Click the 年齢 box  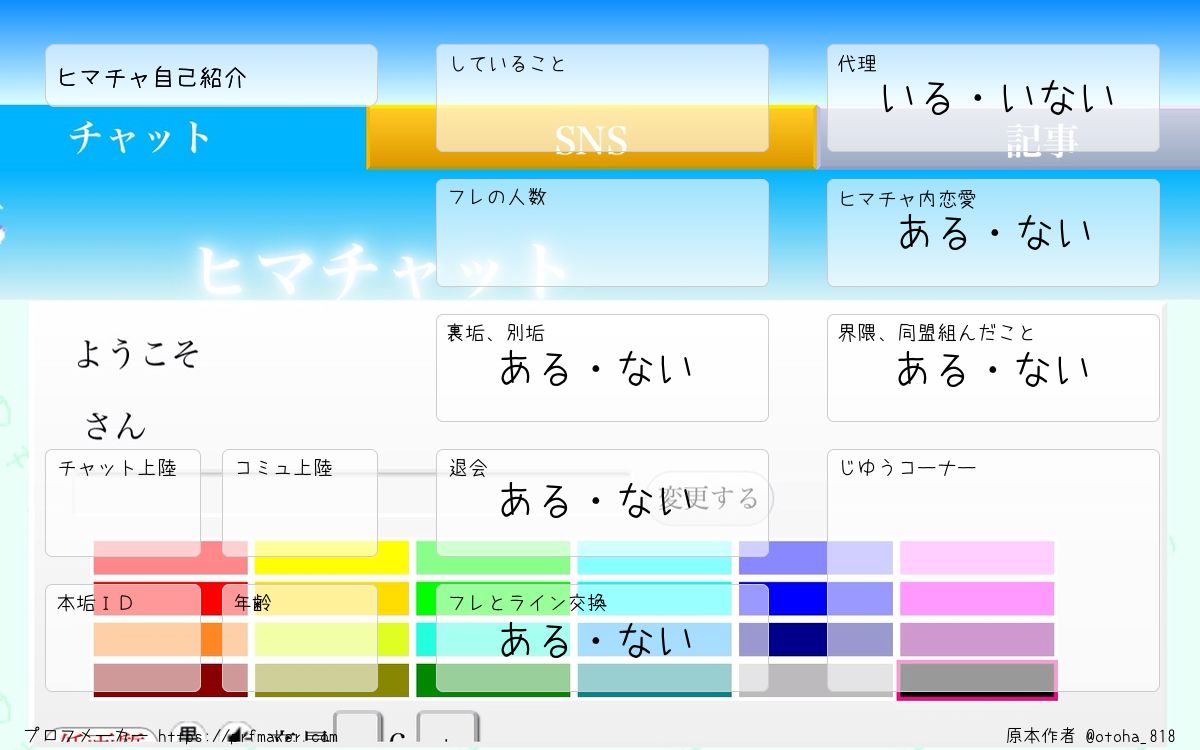coord(300,638)
